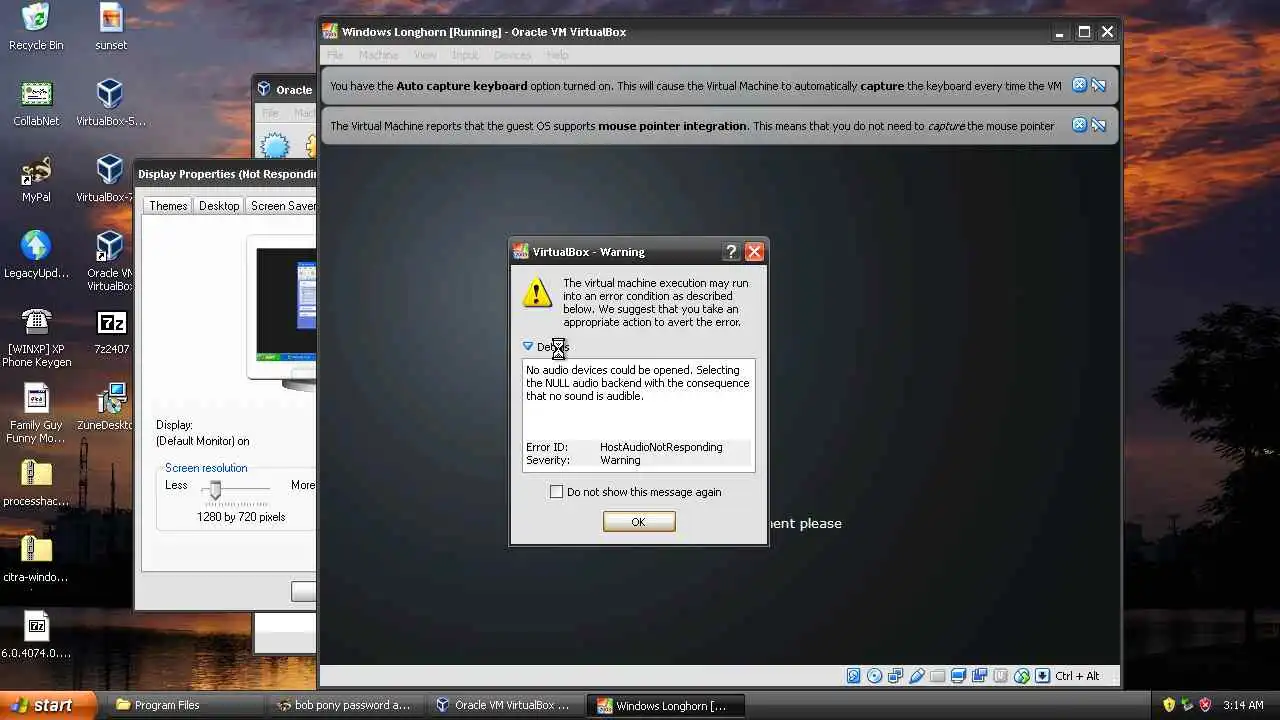1280x720 pixels.
Task: Click the Display Properties window title bar
Action: coord(226,174)
